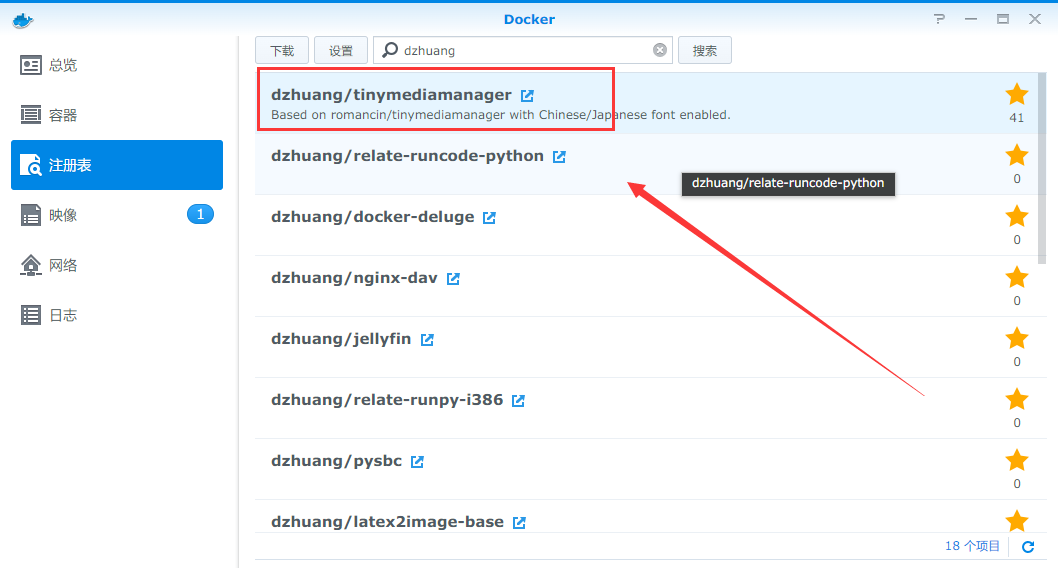Screen dimensions: 1058x568
Task: Refresh the registry results list
Action: click(1028, 546)
